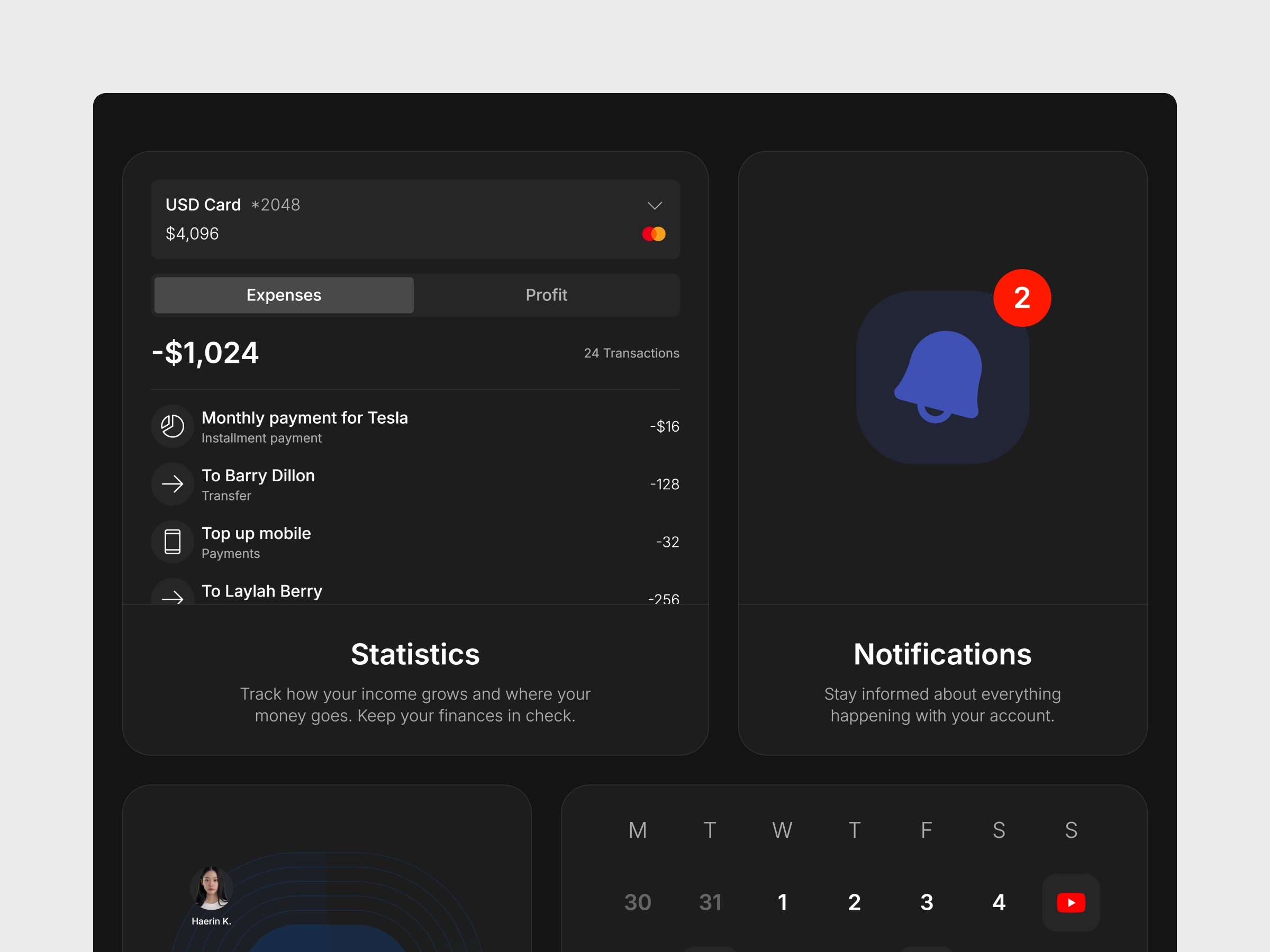
Task: Click the arrow icon beside To Barry Dillon
Action: (x=172, y=484)
